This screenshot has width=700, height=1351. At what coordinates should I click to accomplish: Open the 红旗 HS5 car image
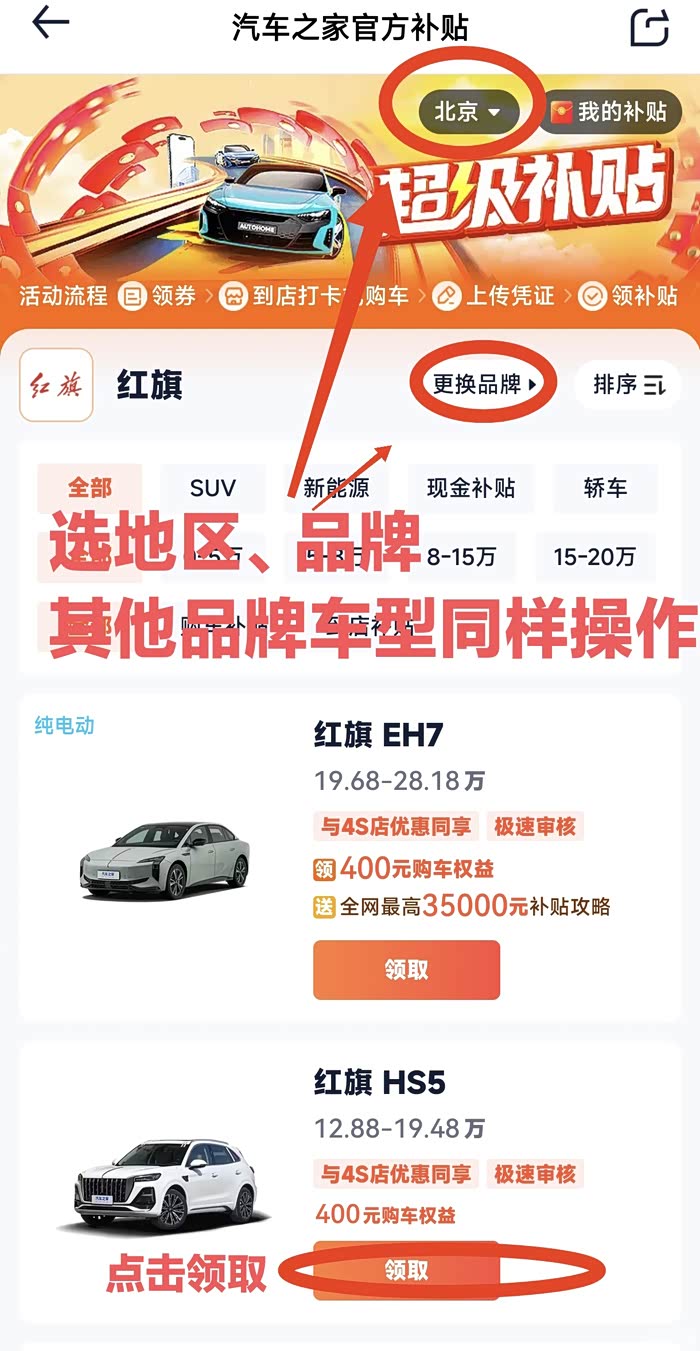point(165,1185)
